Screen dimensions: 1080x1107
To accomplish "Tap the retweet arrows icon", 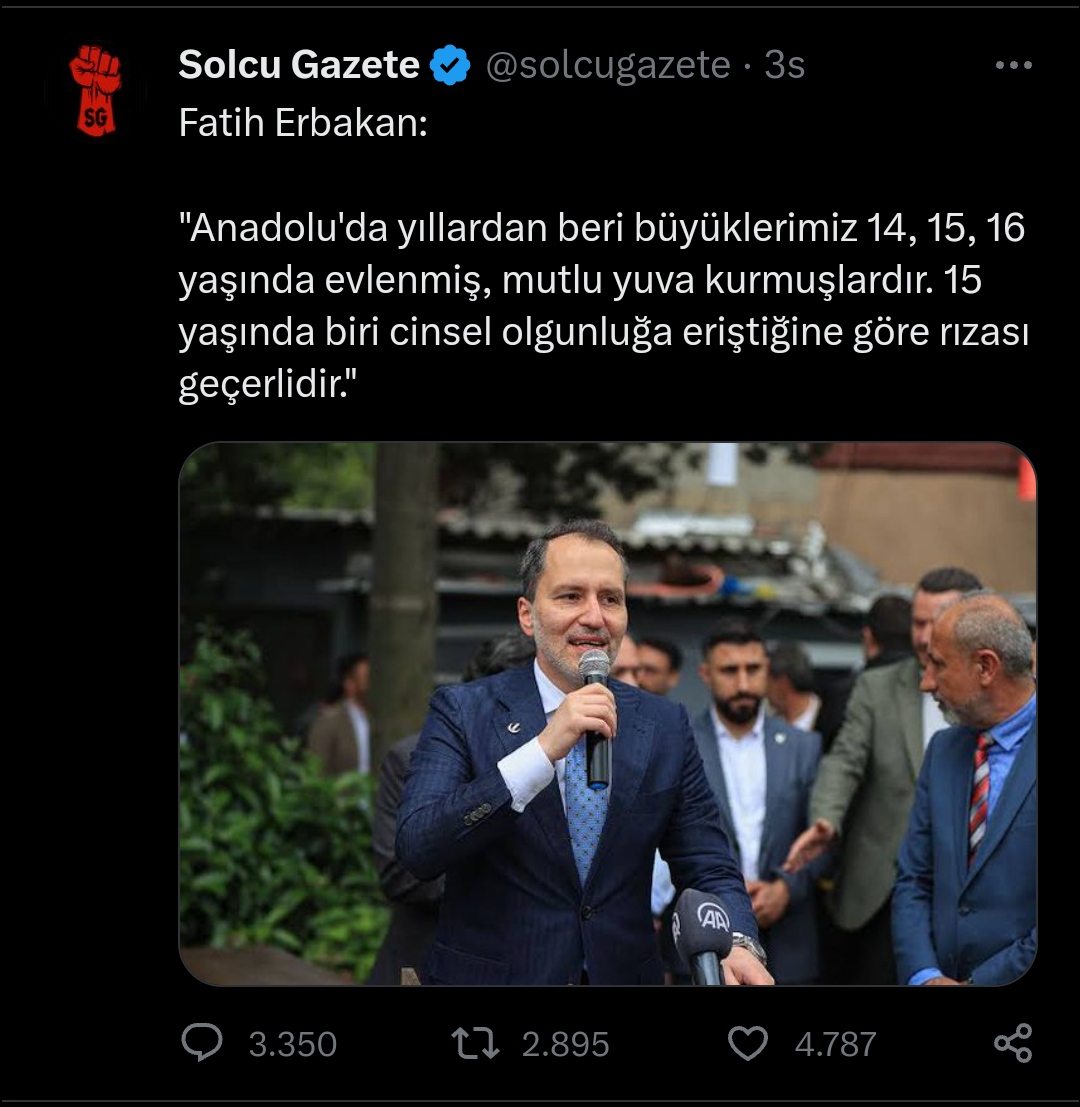I will coord(475,1043).
